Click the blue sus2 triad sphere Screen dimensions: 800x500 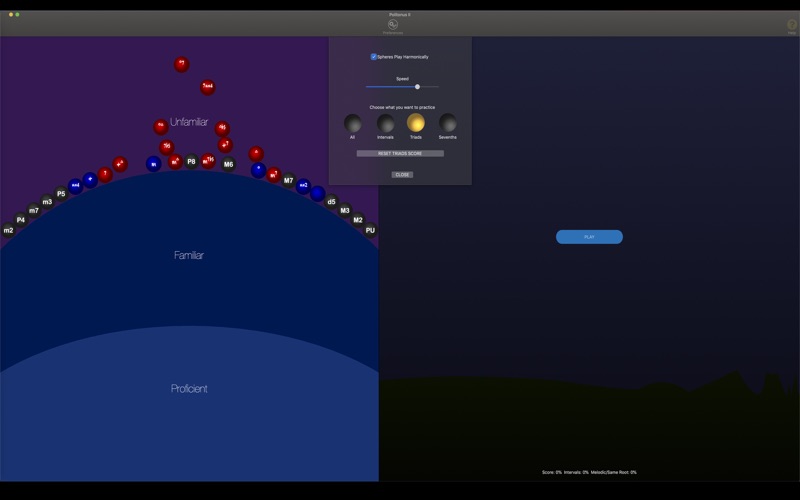pyautogui.click(x=303, y=186)
